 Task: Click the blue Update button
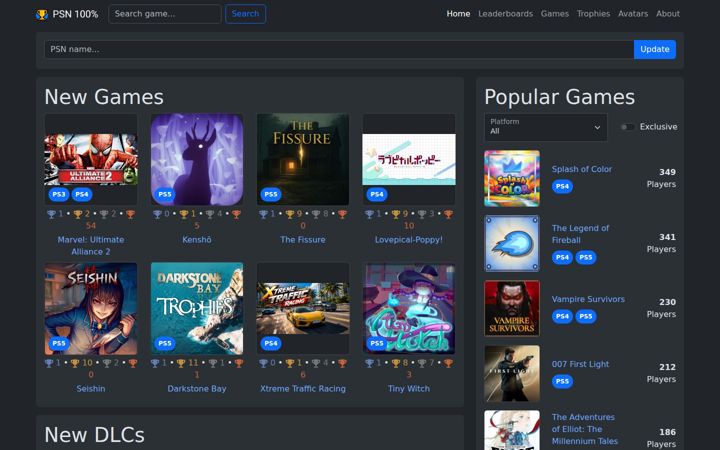point(655,49)
